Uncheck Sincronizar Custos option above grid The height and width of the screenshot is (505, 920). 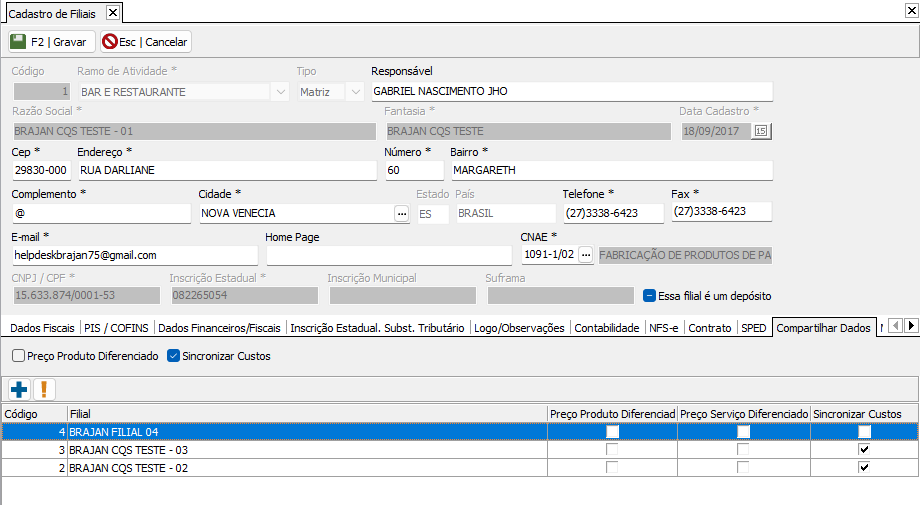click(x=174, y=356)
